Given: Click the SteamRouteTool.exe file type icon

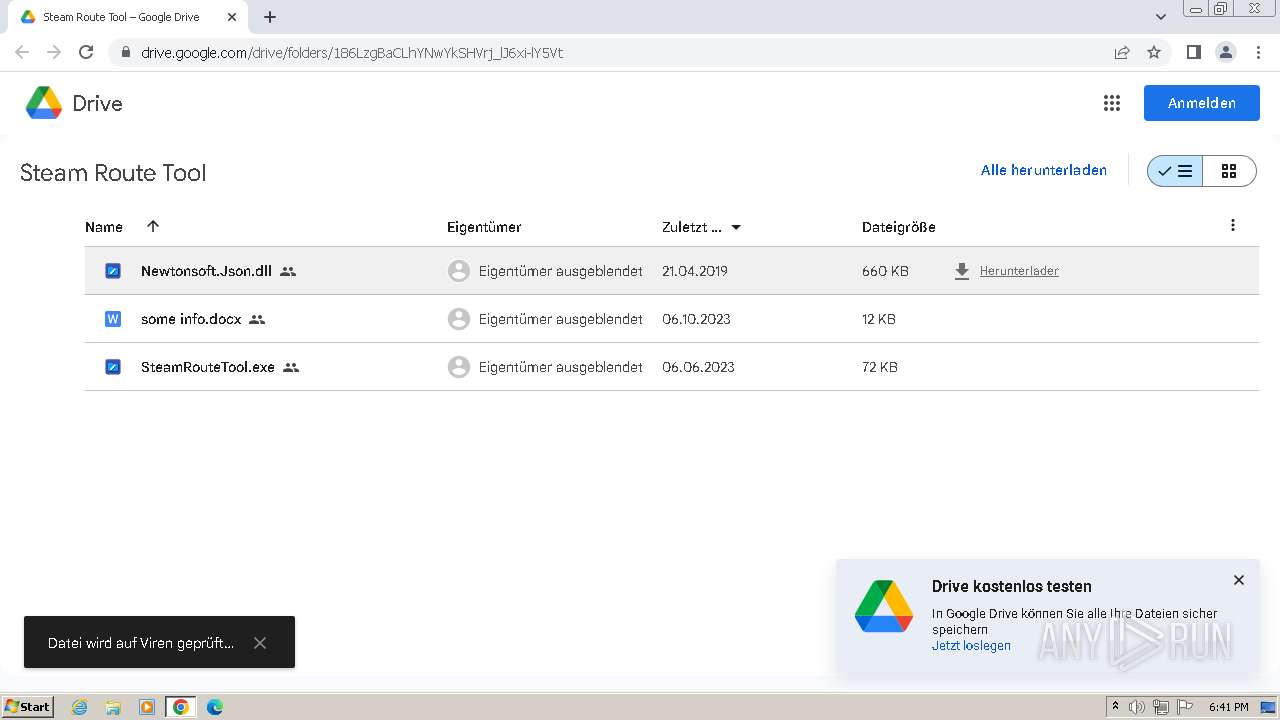Looking at the screenshot, I should pyautogui.click(x=113, y=367).
